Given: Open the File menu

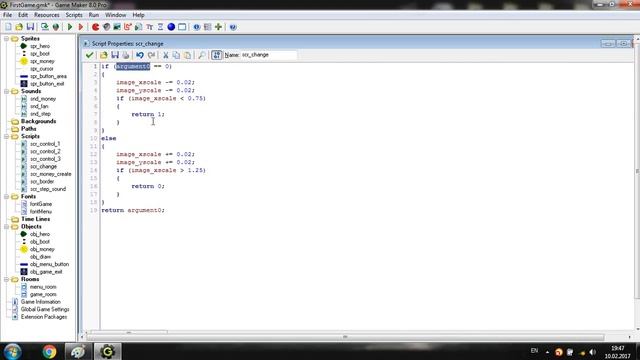Looking at the screenshot, I should (x=7, y=15).
